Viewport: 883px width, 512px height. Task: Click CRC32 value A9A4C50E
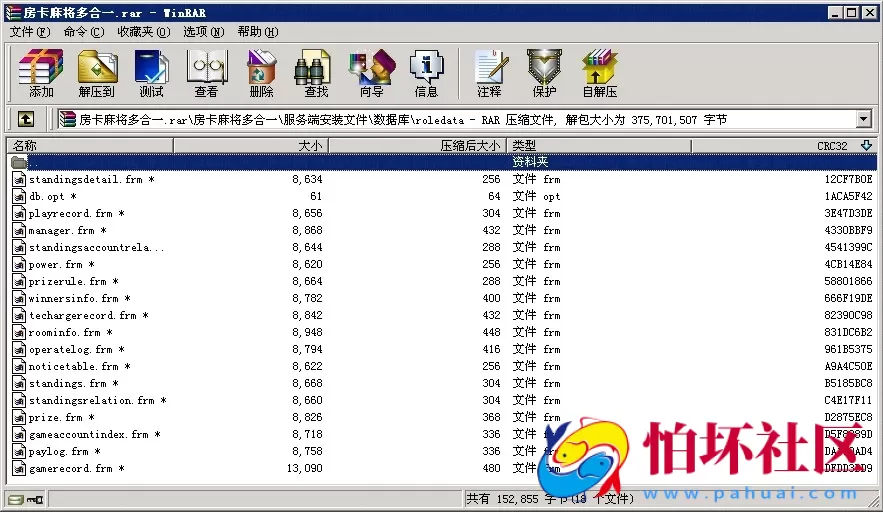pyautogui.click(x=848, y=366)
